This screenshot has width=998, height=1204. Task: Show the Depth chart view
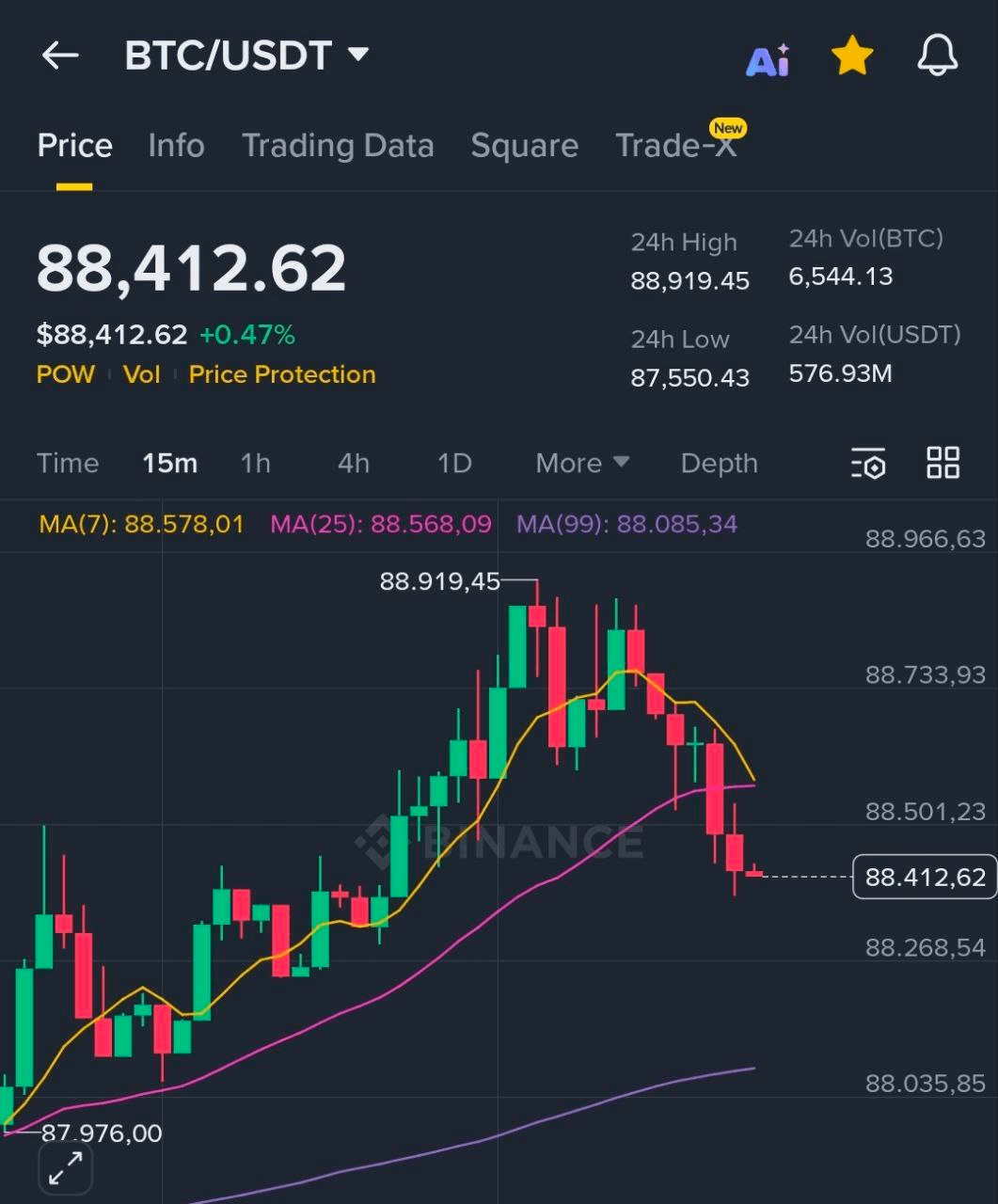719,463
